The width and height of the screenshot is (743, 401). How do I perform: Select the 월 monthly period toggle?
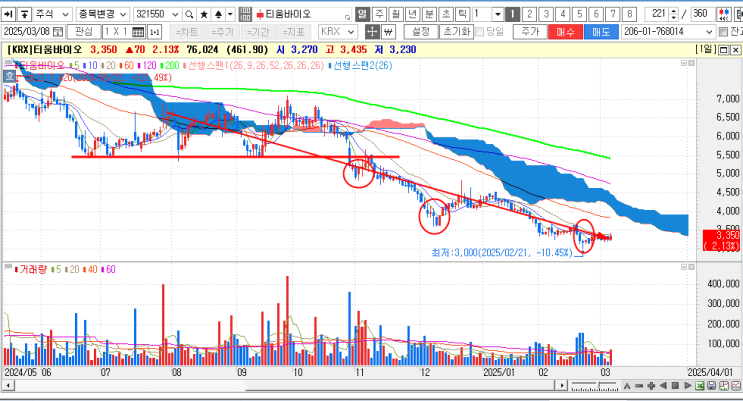pyautogui.click(x=396, y=14)
